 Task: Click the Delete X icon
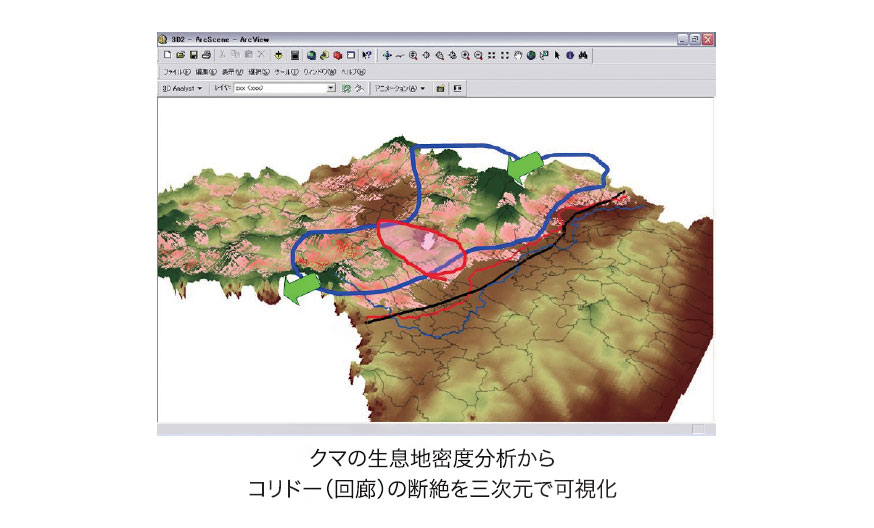click(x=261, y=55)
